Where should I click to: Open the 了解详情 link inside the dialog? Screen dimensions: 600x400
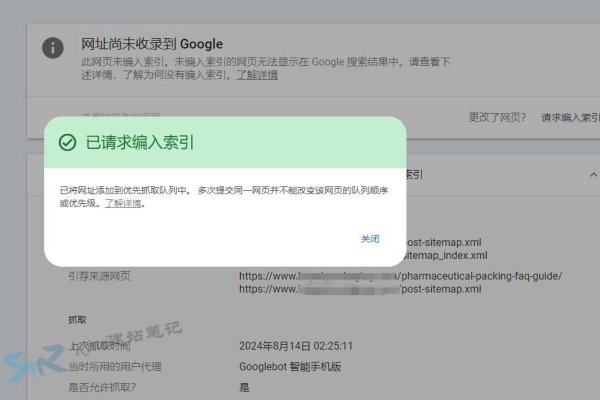(123, 203)
